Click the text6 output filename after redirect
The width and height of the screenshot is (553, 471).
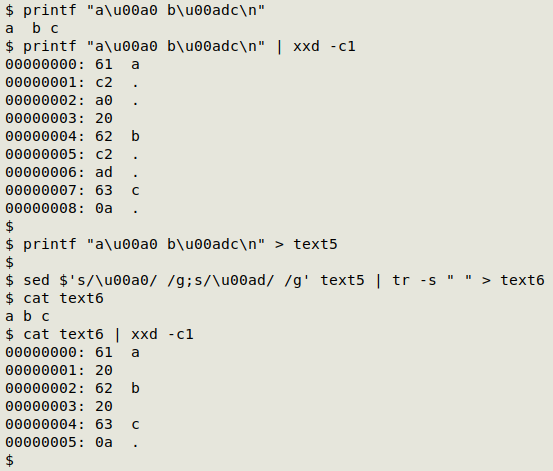(522, 280)
